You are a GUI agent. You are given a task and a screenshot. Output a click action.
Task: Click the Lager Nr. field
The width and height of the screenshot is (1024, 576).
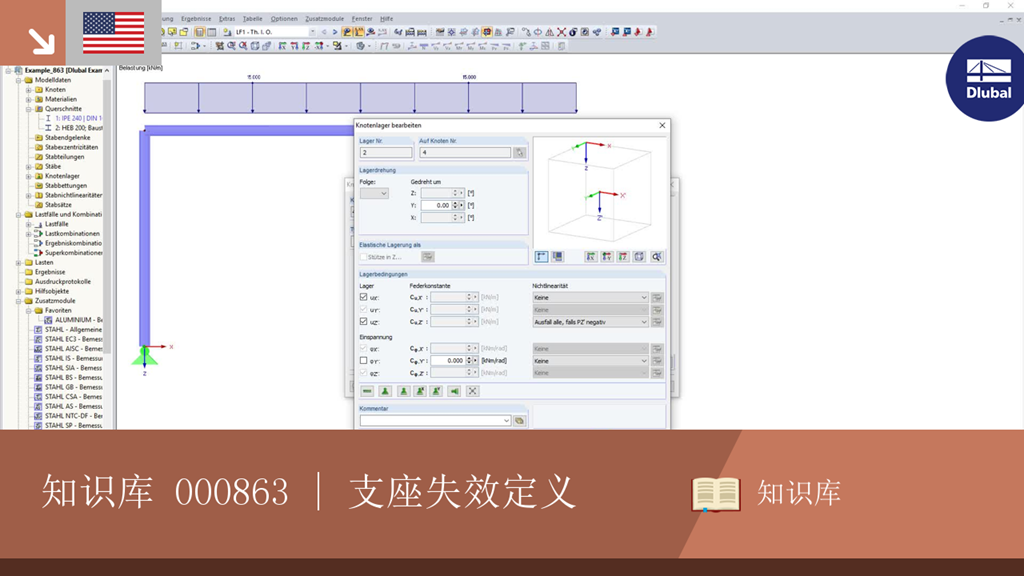[386, 153]
